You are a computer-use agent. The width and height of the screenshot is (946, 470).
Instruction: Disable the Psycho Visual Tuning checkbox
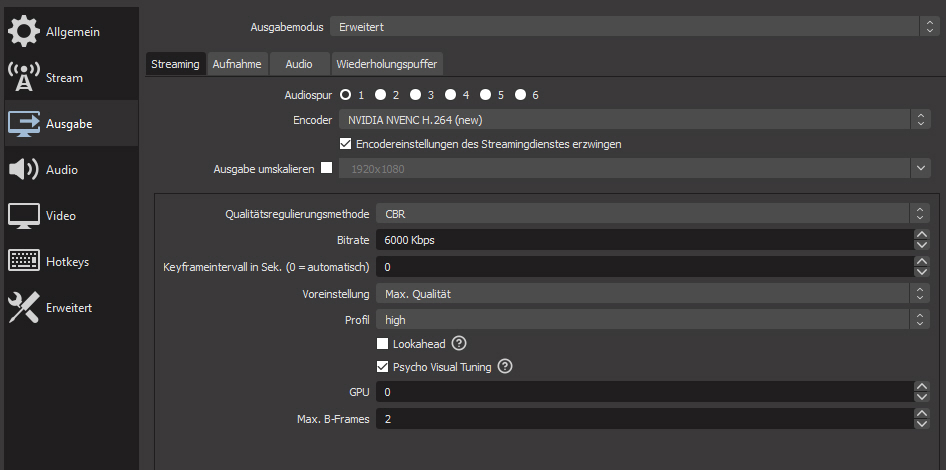[x=383, y=367]
